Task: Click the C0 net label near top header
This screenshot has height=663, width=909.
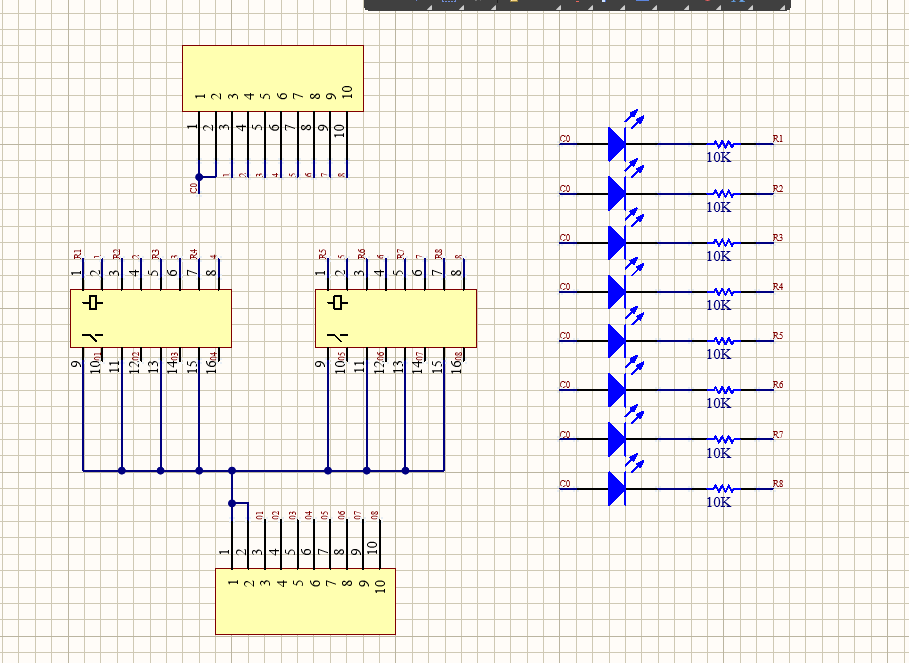Action: (x=194, y=187)
